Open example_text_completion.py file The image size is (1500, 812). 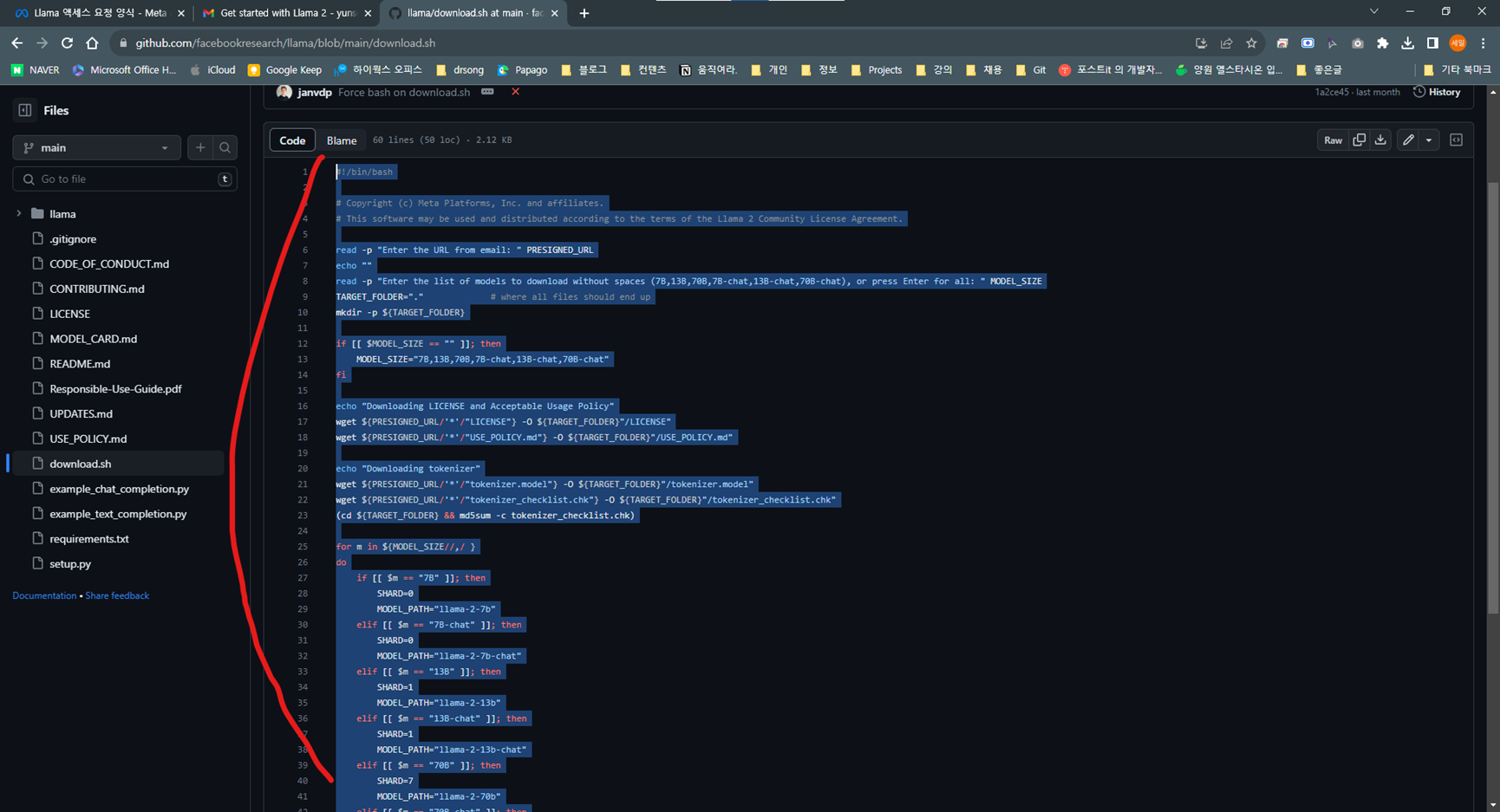[118, 514]
